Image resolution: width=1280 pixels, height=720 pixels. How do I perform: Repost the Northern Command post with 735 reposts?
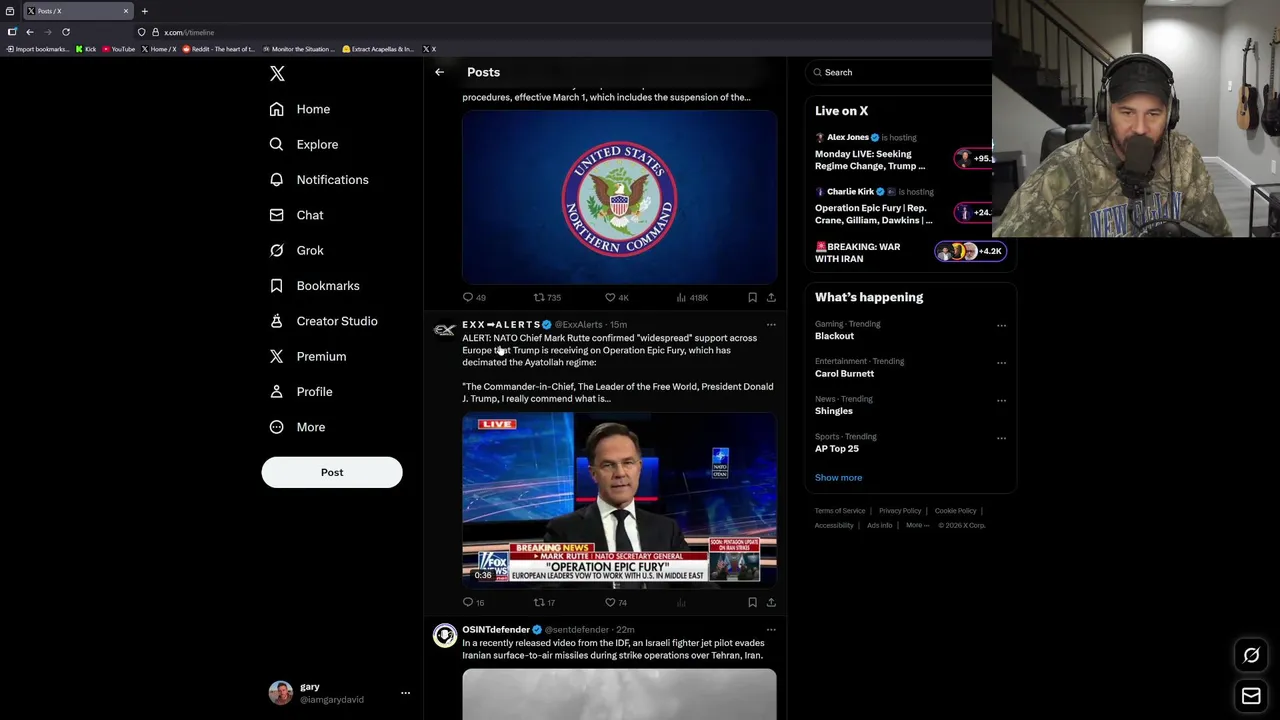click(547, 297)
